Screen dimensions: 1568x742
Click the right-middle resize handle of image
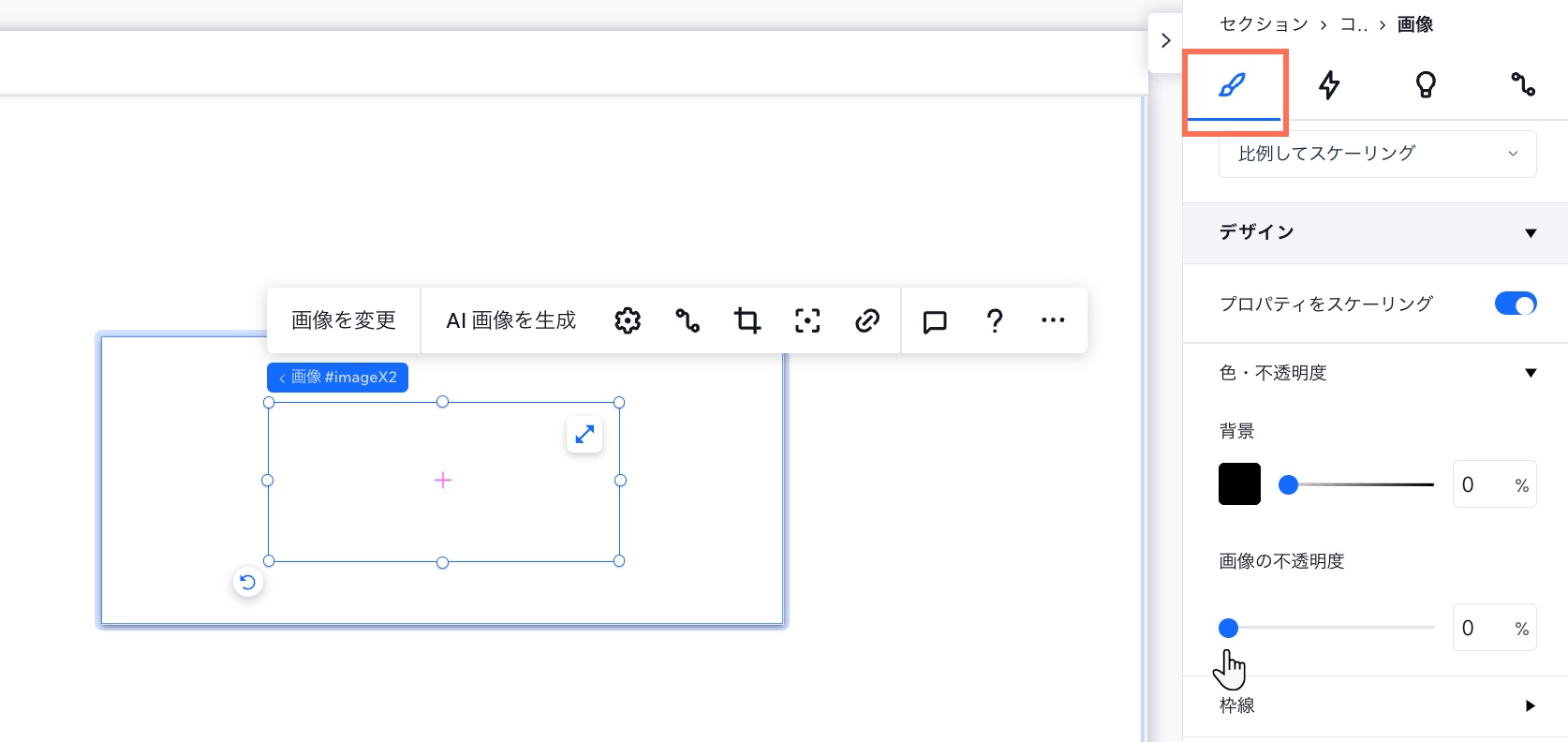620,481
